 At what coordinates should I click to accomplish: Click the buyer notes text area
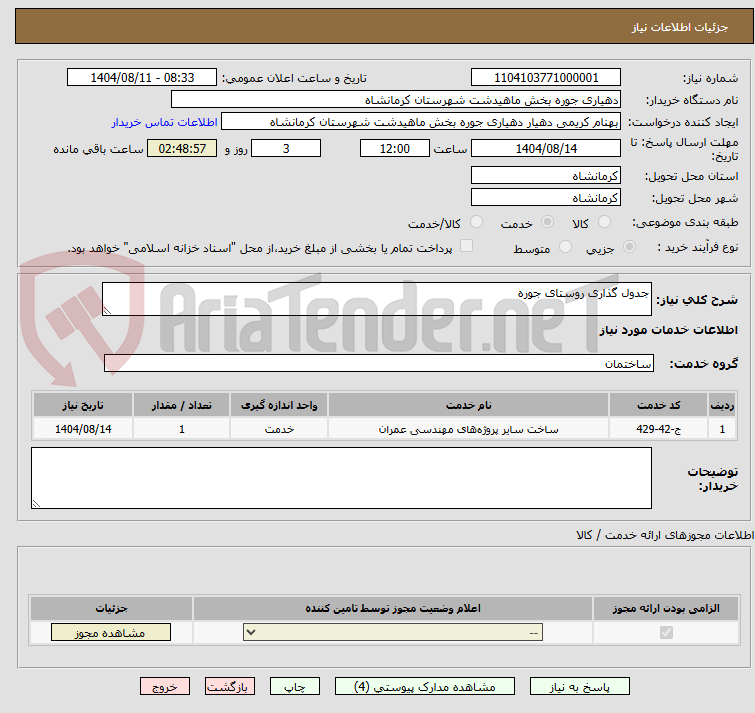pos(341,478)
